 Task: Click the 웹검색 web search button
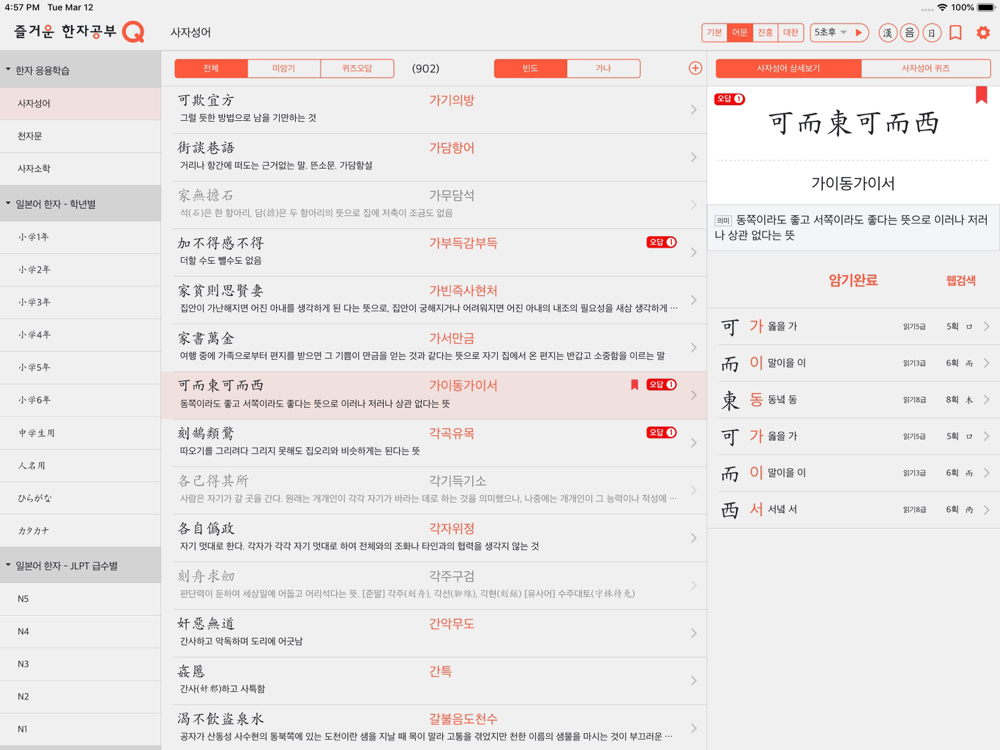(x=960, y=281)
